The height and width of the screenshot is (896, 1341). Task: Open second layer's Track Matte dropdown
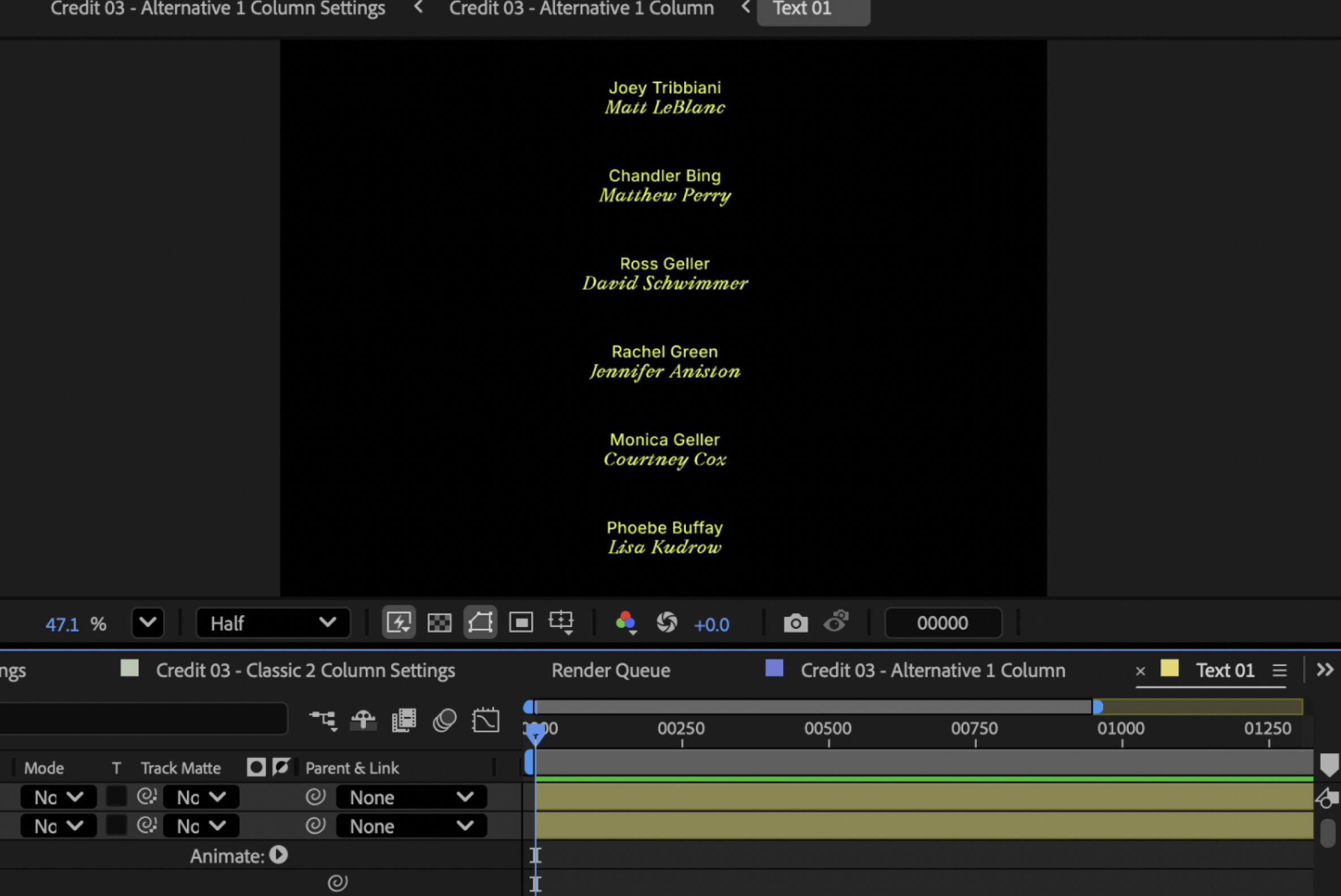click(x=201, y=826)
